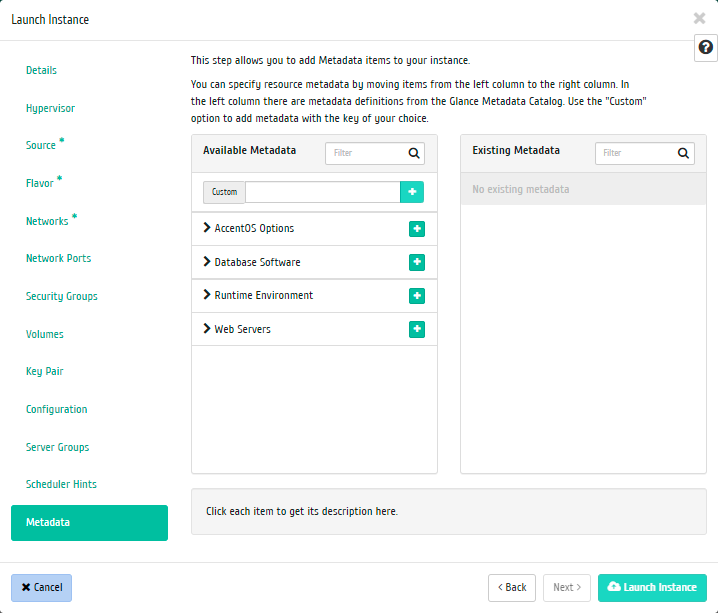The image size is (718, 613).
Task: Click the Next button
Action: [566, 587]
